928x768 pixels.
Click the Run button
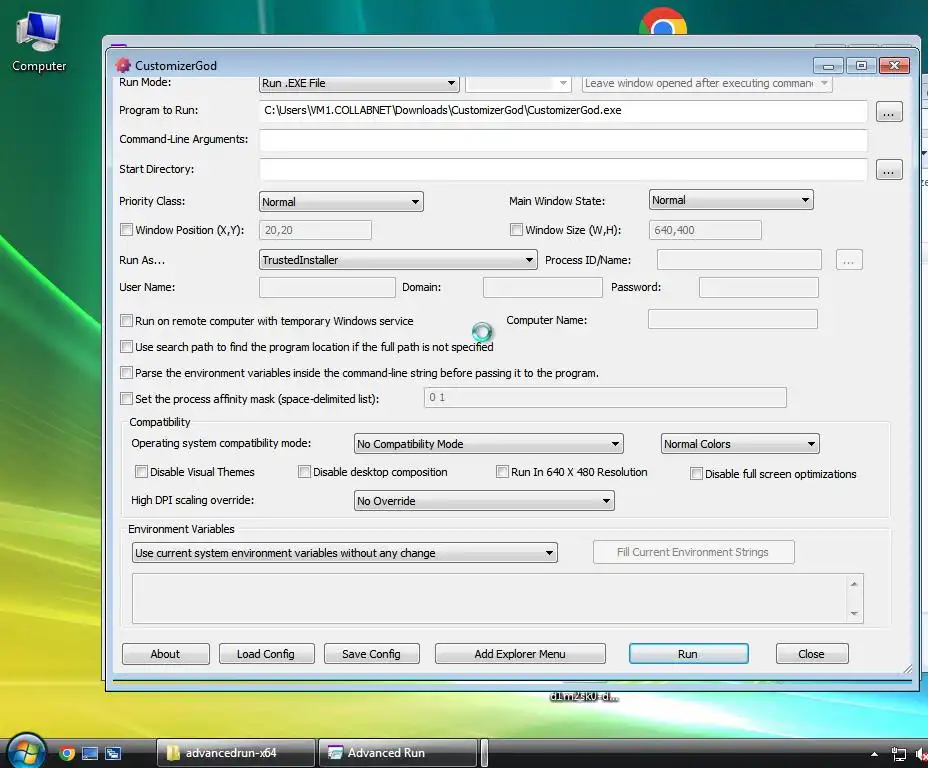[x=688, y=654]
